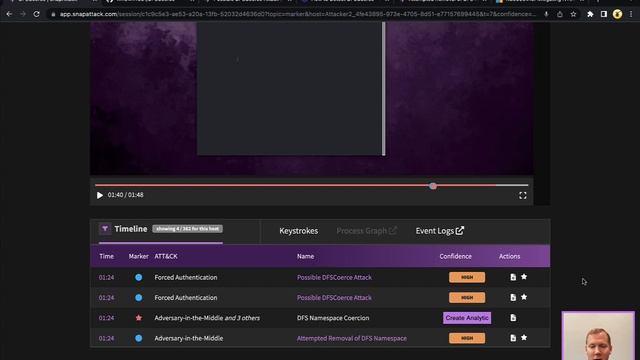Click the 'showing 4 / 362 for this host' badge
640x360 pixels.
click(187, 229)
